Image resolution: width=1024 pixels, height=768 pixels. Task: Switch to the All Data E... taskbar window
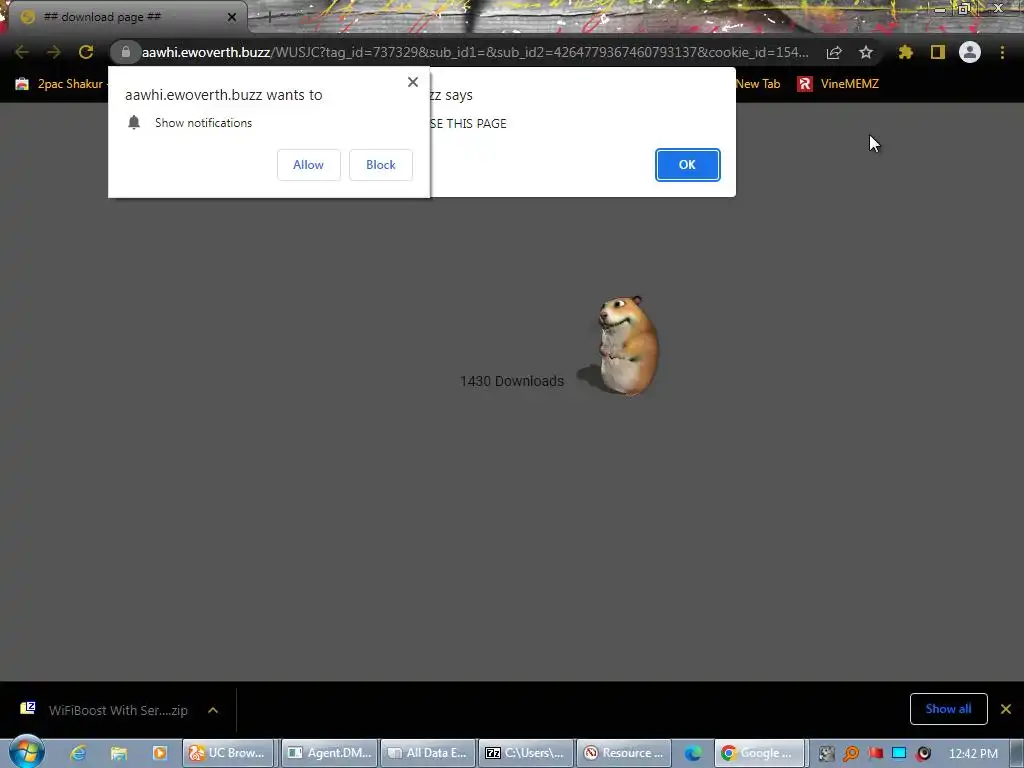pos(427,753)
